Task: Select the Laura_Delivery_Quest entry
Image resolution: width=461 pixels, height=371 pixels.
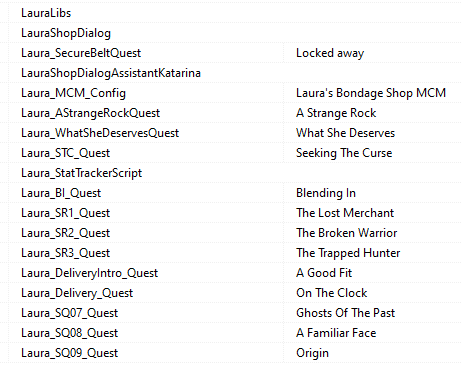Action: tap(77, 293)
